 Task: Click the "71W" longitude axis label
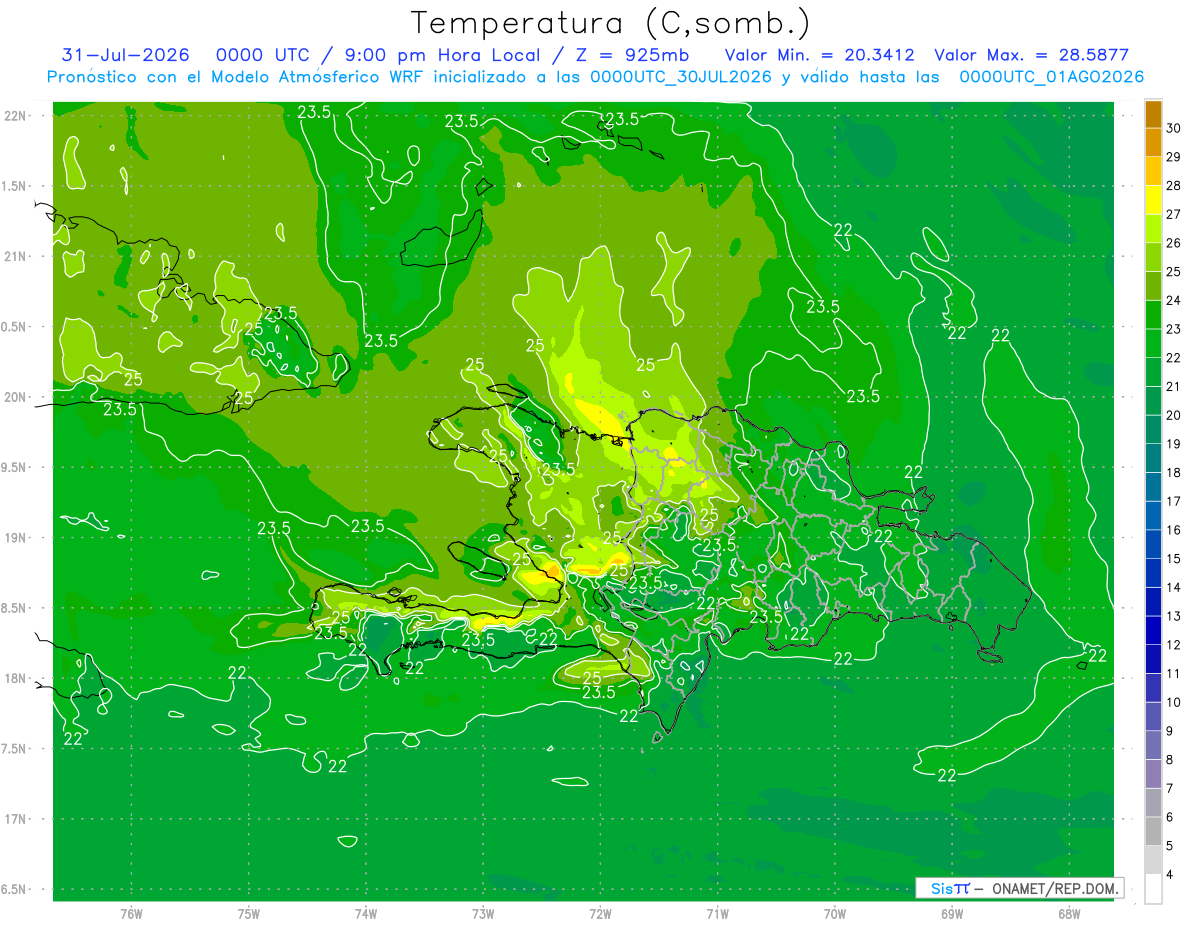[717, 914]
